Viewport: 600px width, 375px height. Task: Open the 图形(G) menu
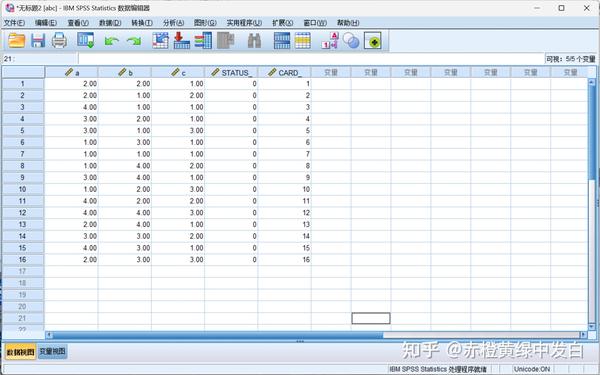[205, 23]
